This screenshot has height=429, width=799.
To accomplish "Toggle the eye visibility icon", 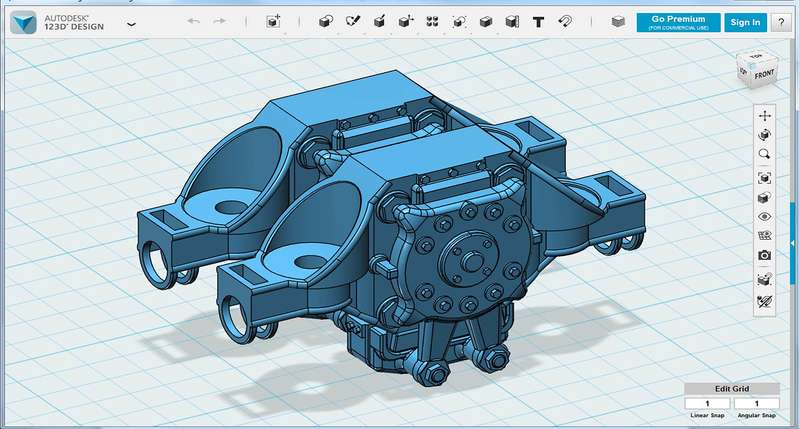I will point(765,216).
